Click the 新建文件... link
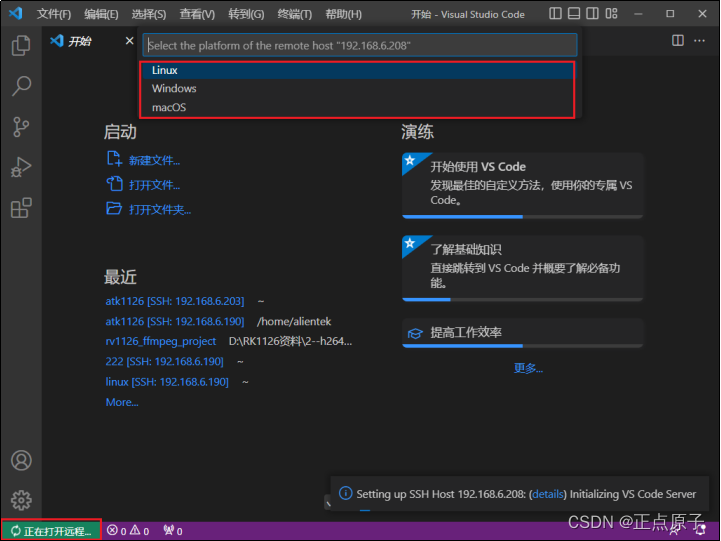This screenshot has width=721, height=541. 154,160
